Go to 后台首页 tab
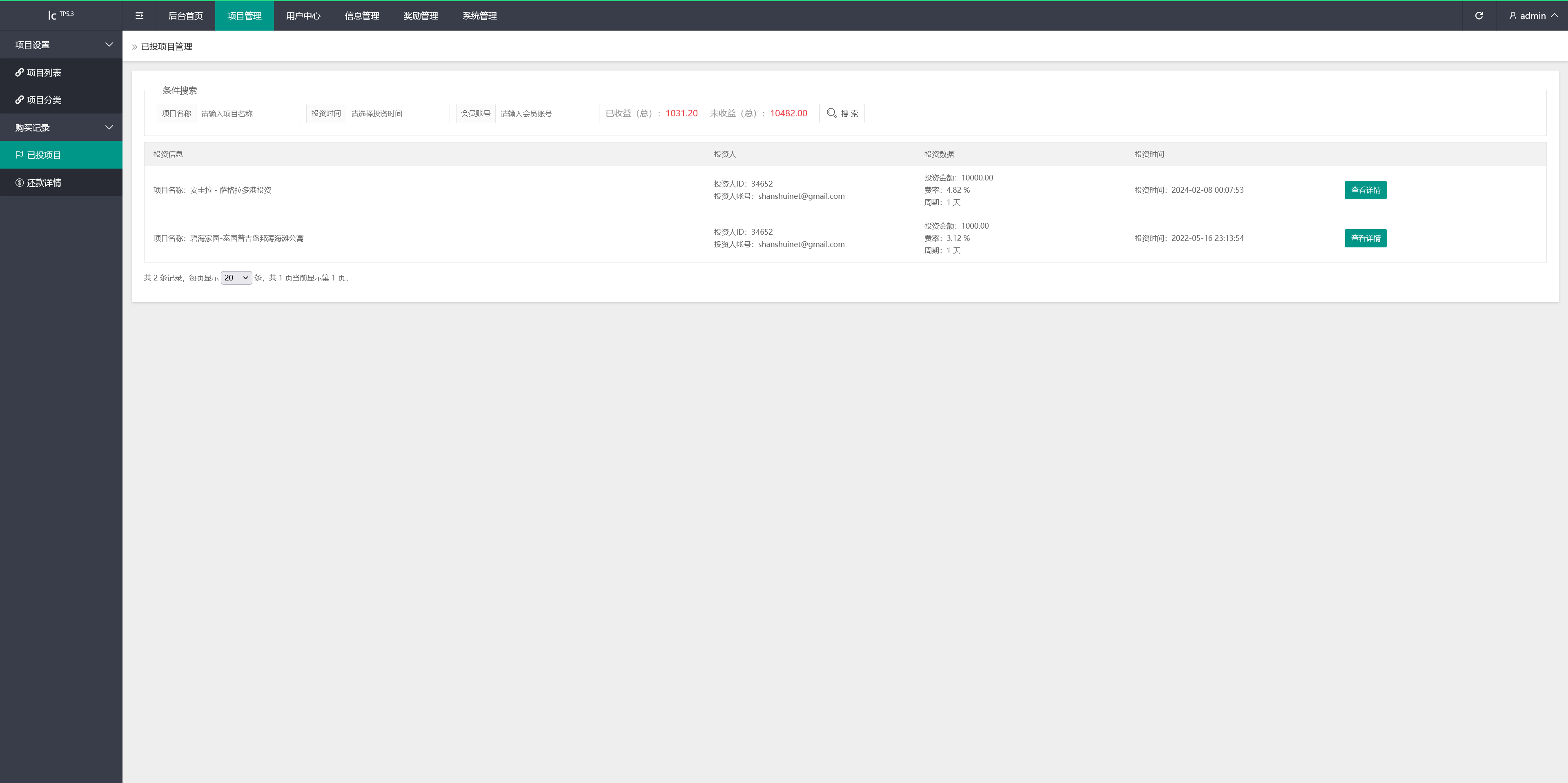Screen dimensions: 1568x783 click(x=185, y=16)
